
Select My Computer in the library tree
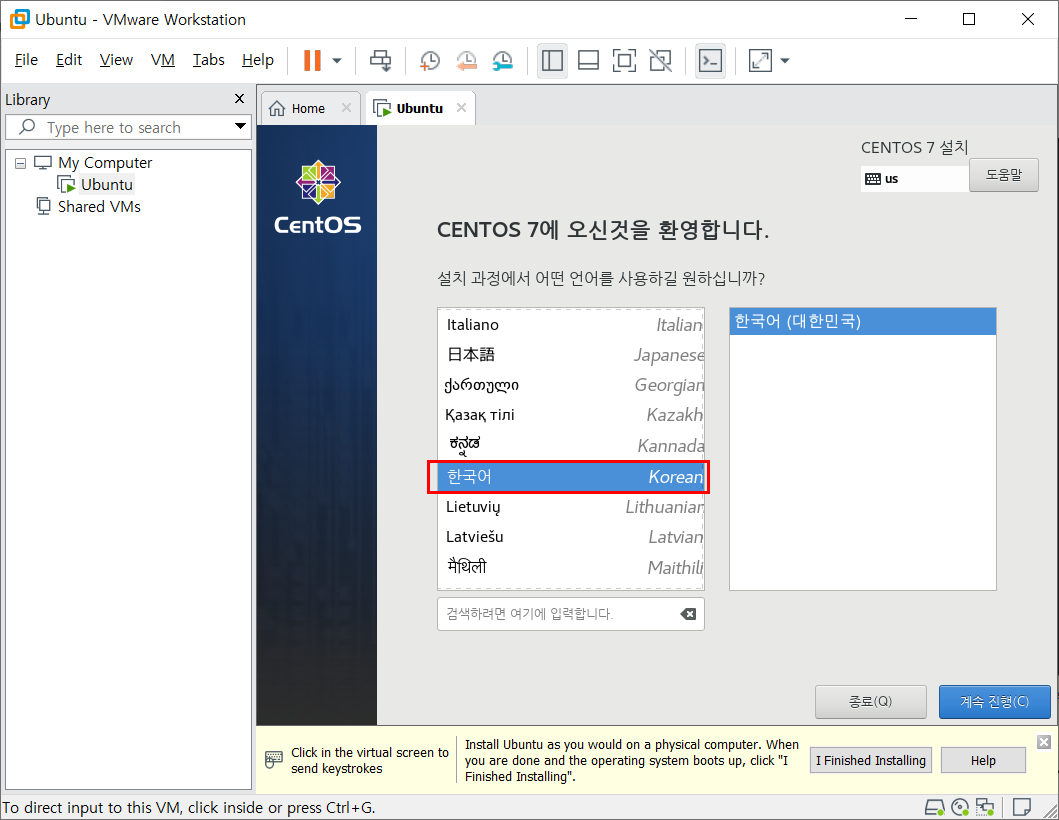105,163
